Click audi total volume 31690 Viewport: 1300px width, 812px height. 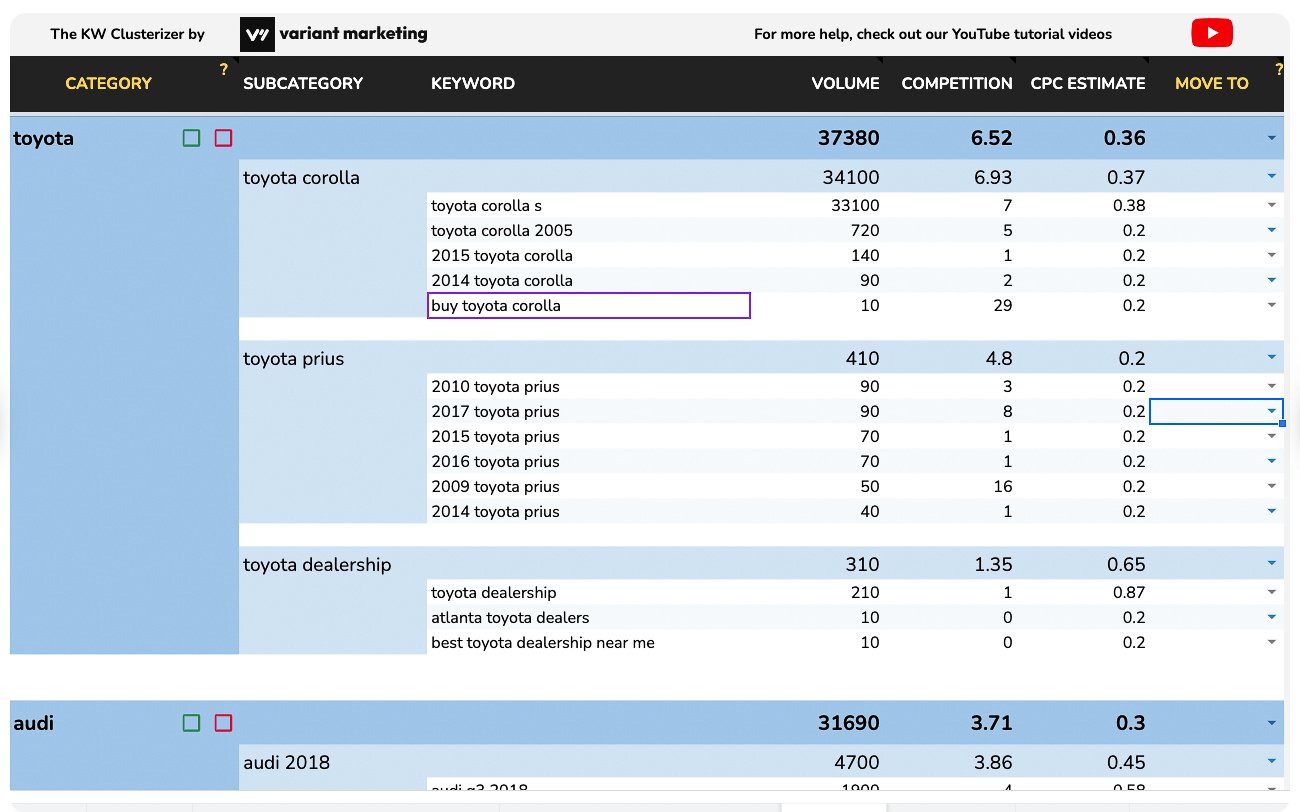coord(848,723)
